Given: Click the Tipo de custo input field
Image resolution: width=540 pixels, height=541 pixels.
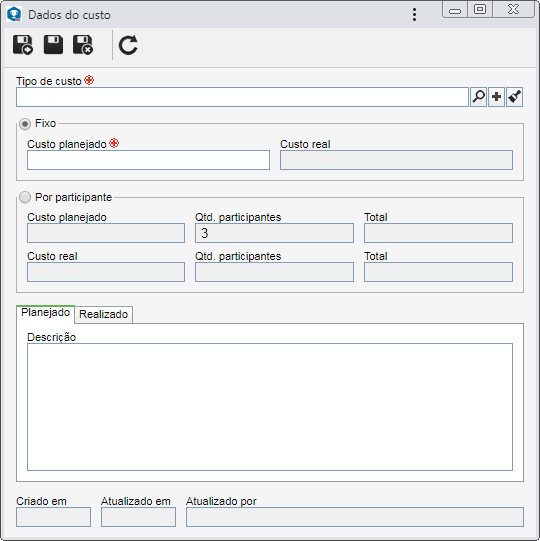Looking at the screenshot, I should click(242, 97).
